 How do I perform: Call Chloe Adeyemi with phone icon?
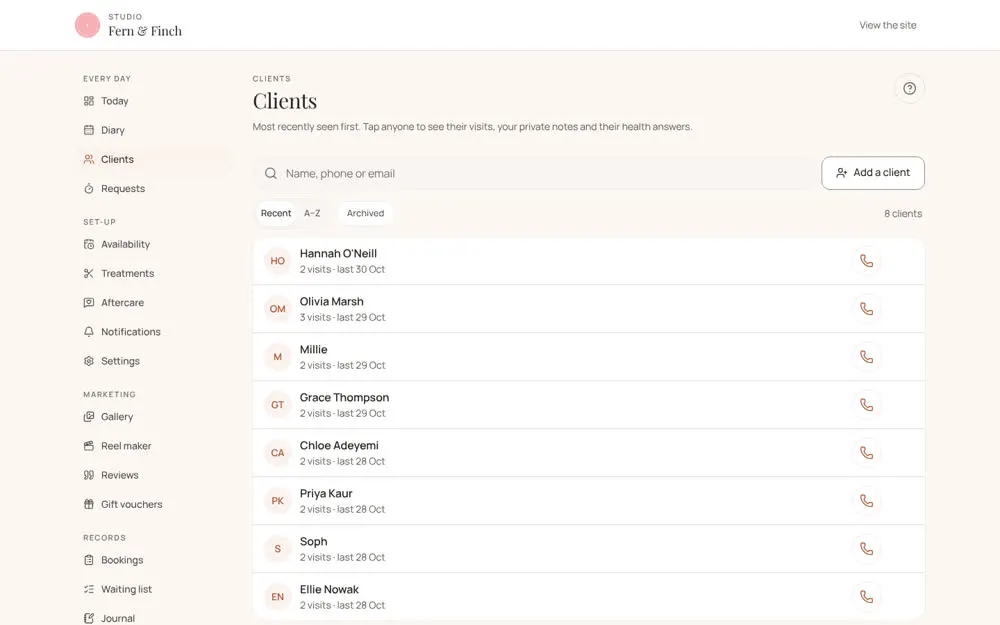[x=866, y=453]
